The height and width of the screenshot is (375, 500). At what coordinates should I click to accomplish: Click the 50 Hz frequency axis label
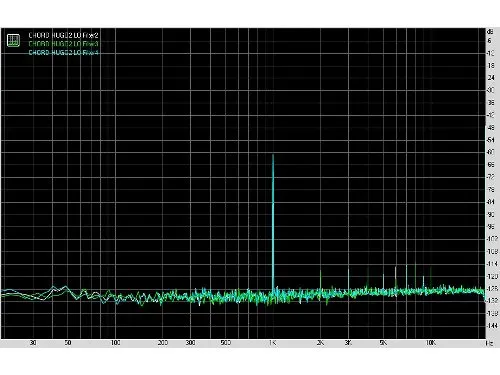(68, 343)
